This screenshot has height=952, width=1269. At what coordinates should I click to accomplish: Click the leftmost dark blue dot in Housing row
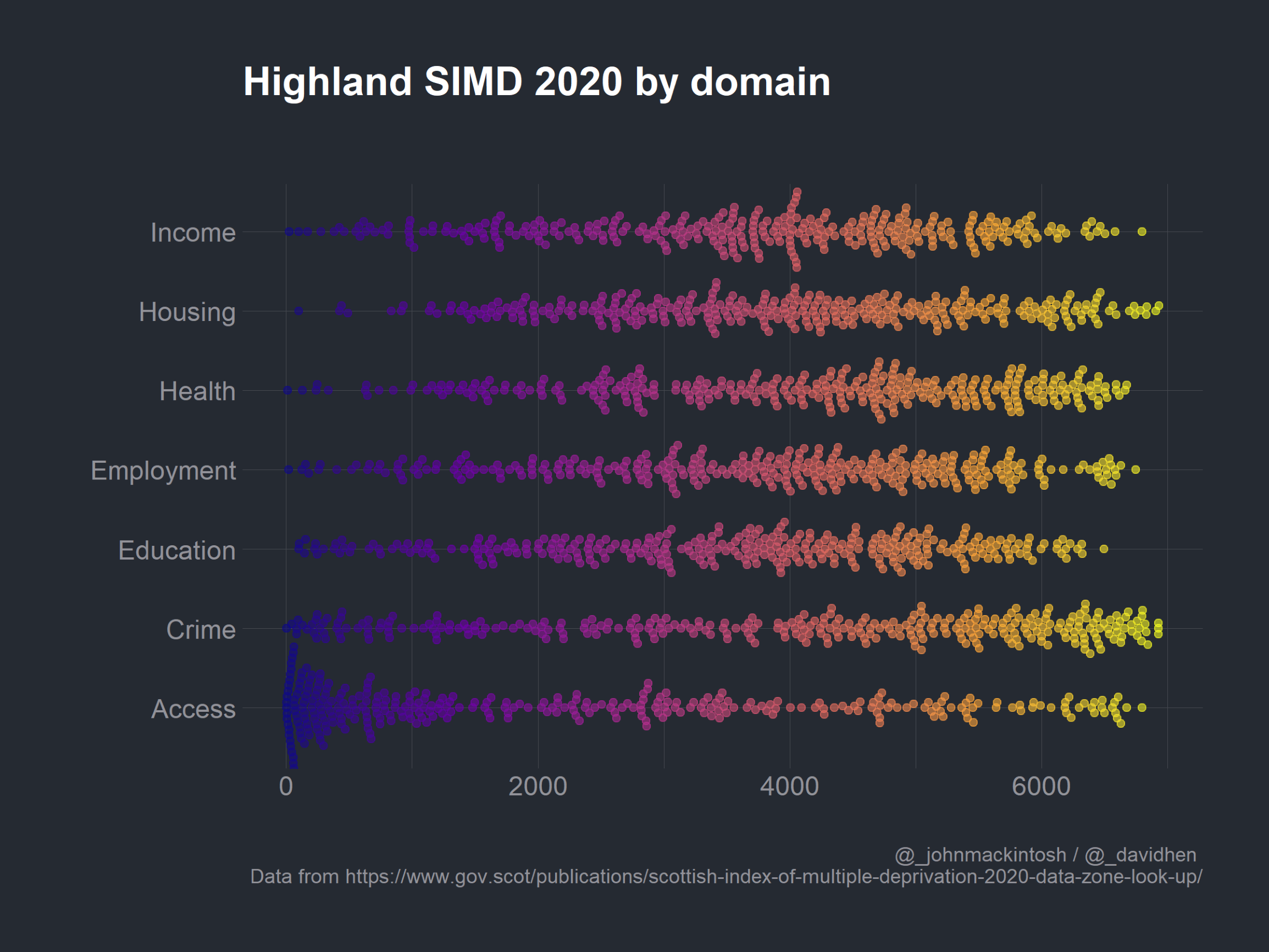pos(298,311)
